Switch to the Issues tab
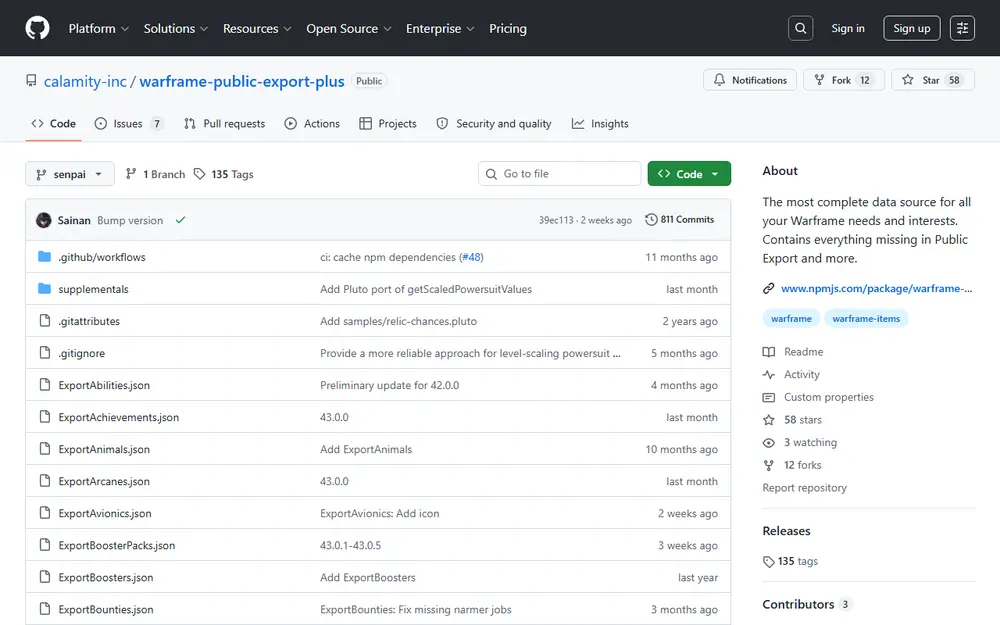Screen dimensions: 1000x625 pyautogui.click(x=128, y=124)
